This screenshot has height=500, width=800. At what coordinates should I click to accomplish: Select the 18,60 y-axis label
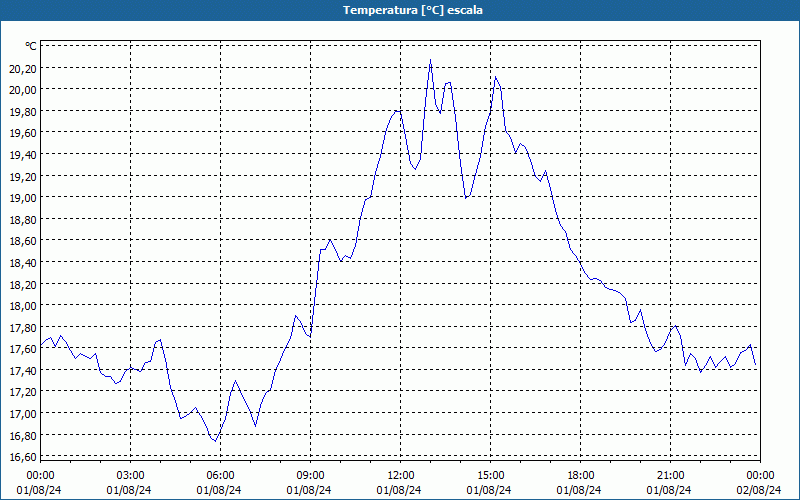[x=23, y=240]
